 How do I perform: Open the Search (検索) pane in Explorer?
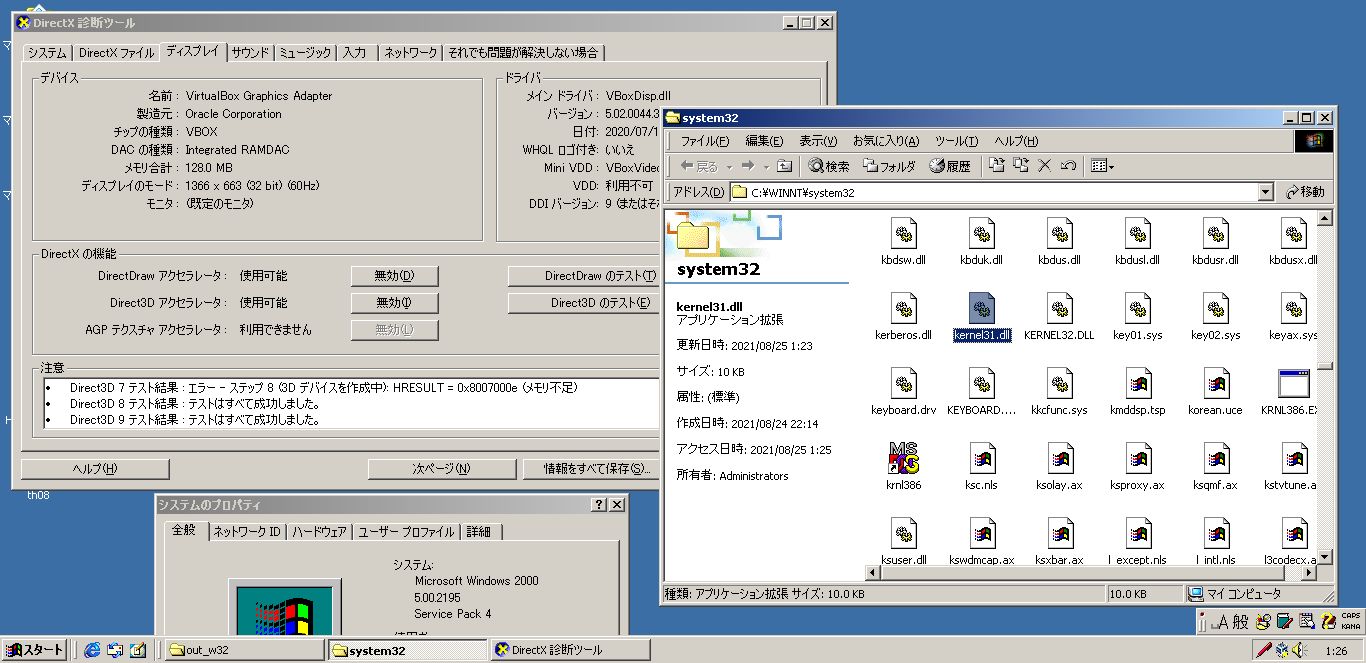point(829,166)
